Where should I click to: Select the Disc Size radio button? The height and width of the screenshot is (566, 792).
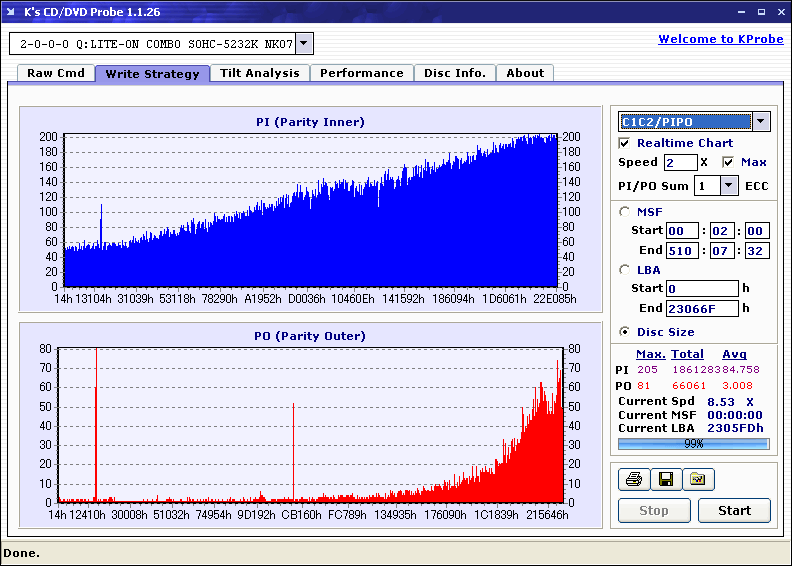(624, 332)
